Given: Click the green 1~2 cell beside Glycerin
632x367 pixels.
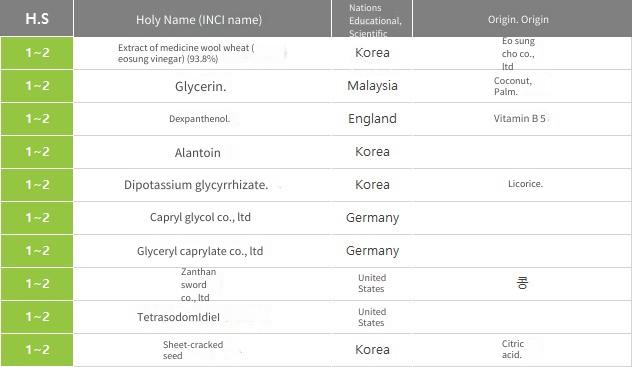Looking at the screenshot, I should [x=37, y=86].
